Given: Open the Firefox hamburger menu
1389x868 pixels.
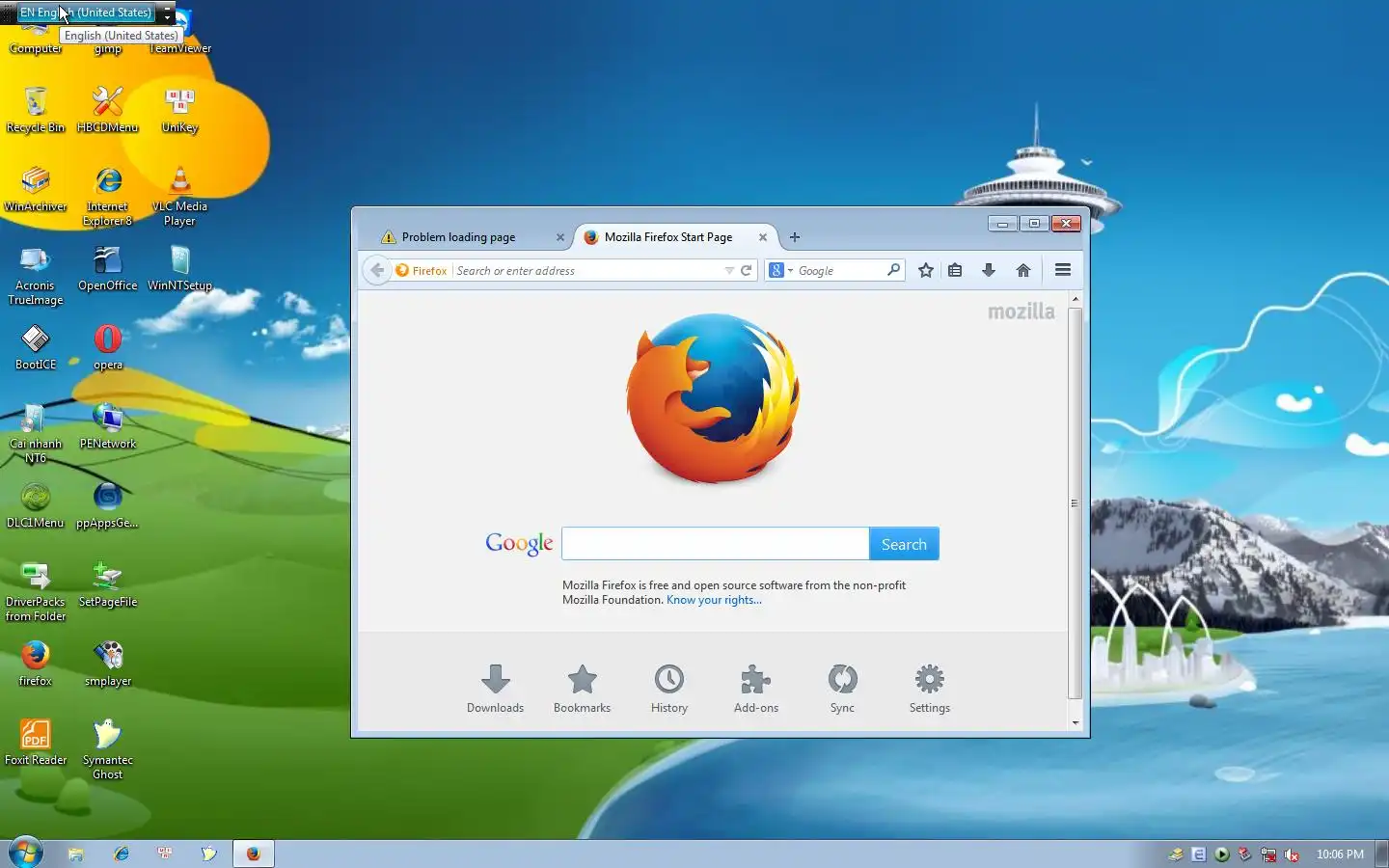Looking at the screenshot, I should pyautogui.click(x=1063, y=270).
